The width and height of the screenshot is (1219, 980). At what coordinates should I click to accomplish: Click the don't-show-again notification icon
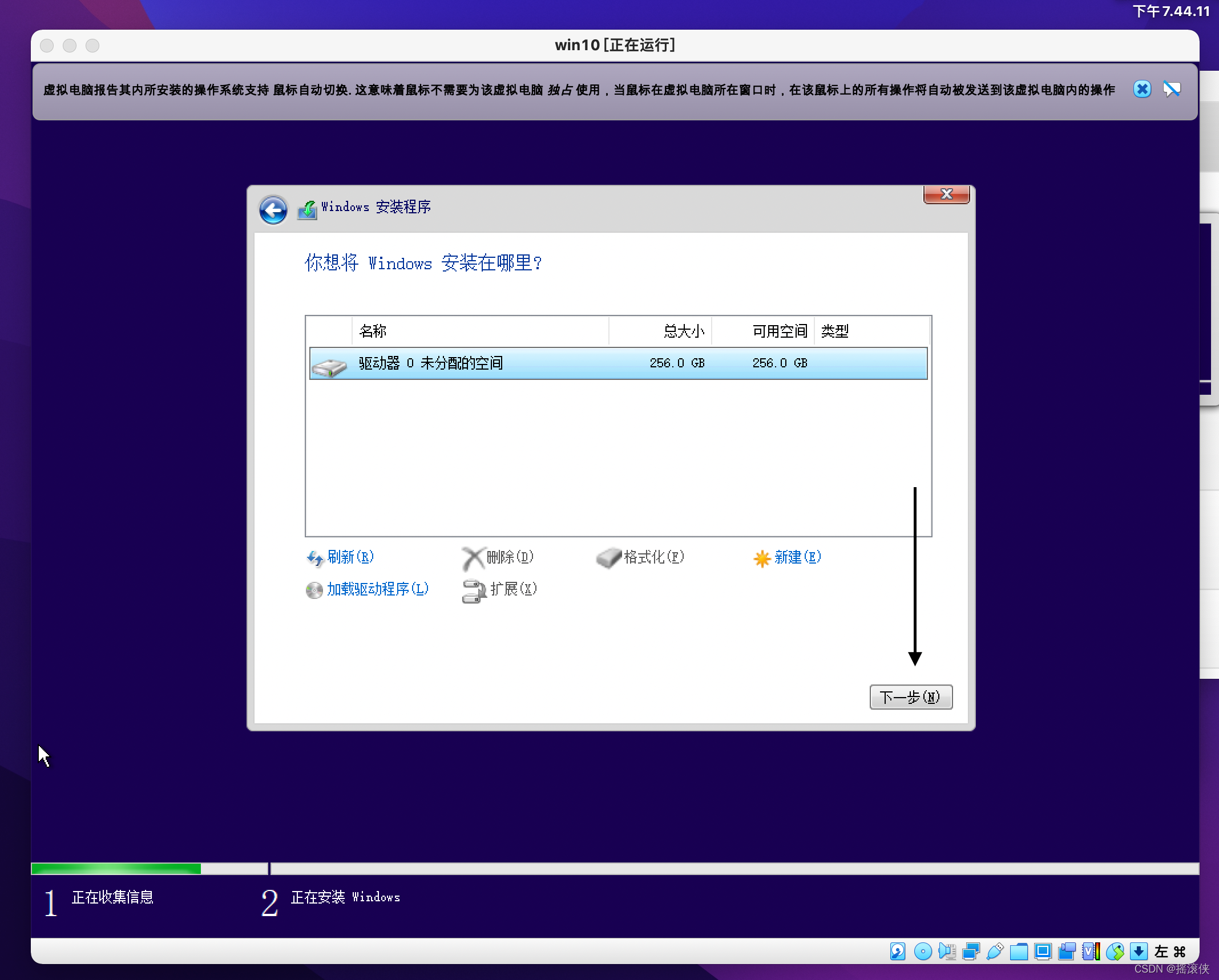point(1172,89)
